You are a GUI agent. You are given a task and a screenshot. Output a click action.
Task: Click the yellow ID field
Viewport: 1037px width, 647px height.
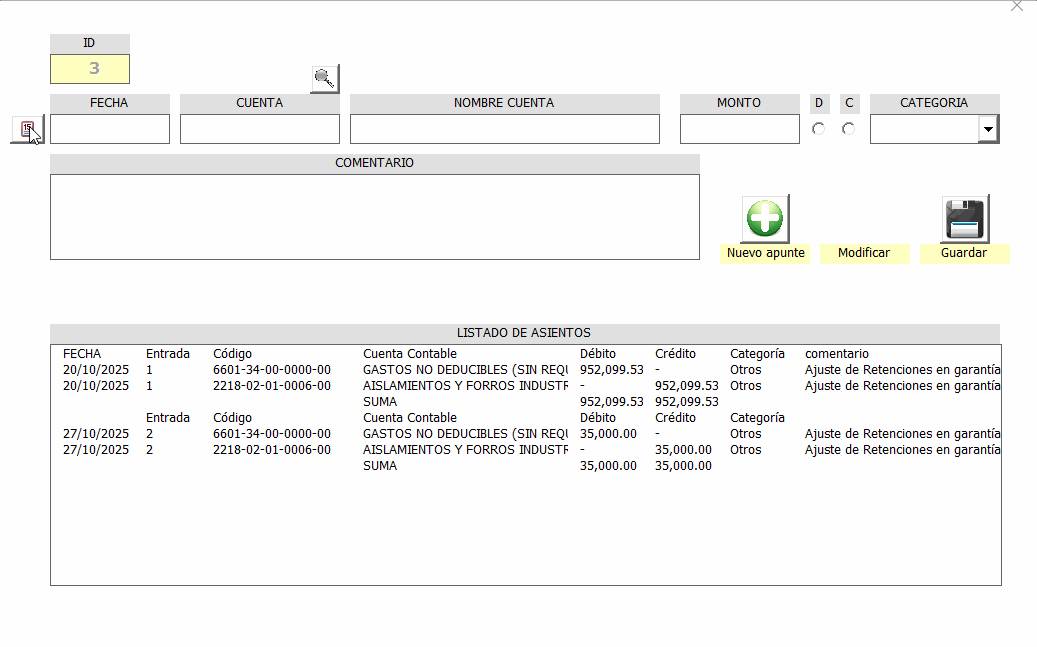coord(90,69)
